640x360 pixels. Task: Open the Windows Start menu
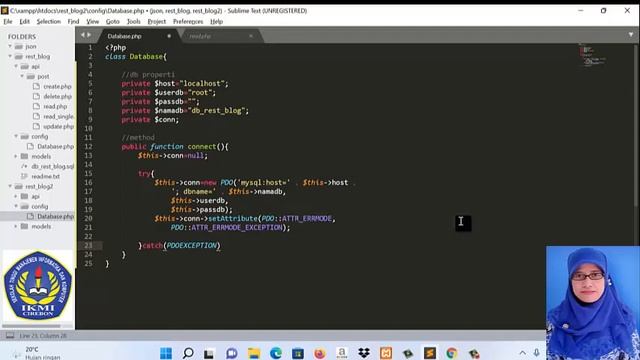tap(166, 353)
